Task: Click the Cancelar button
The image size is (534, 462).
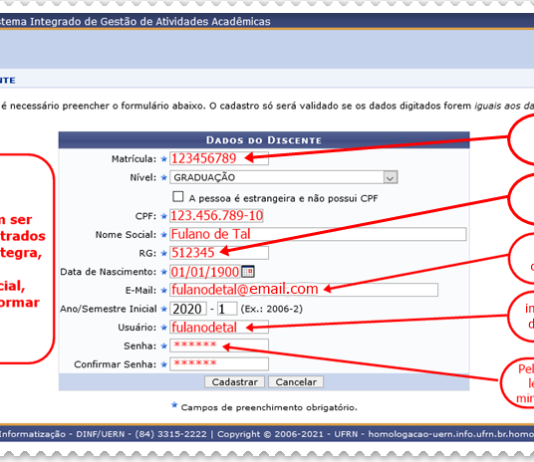Action: point(296,382)
